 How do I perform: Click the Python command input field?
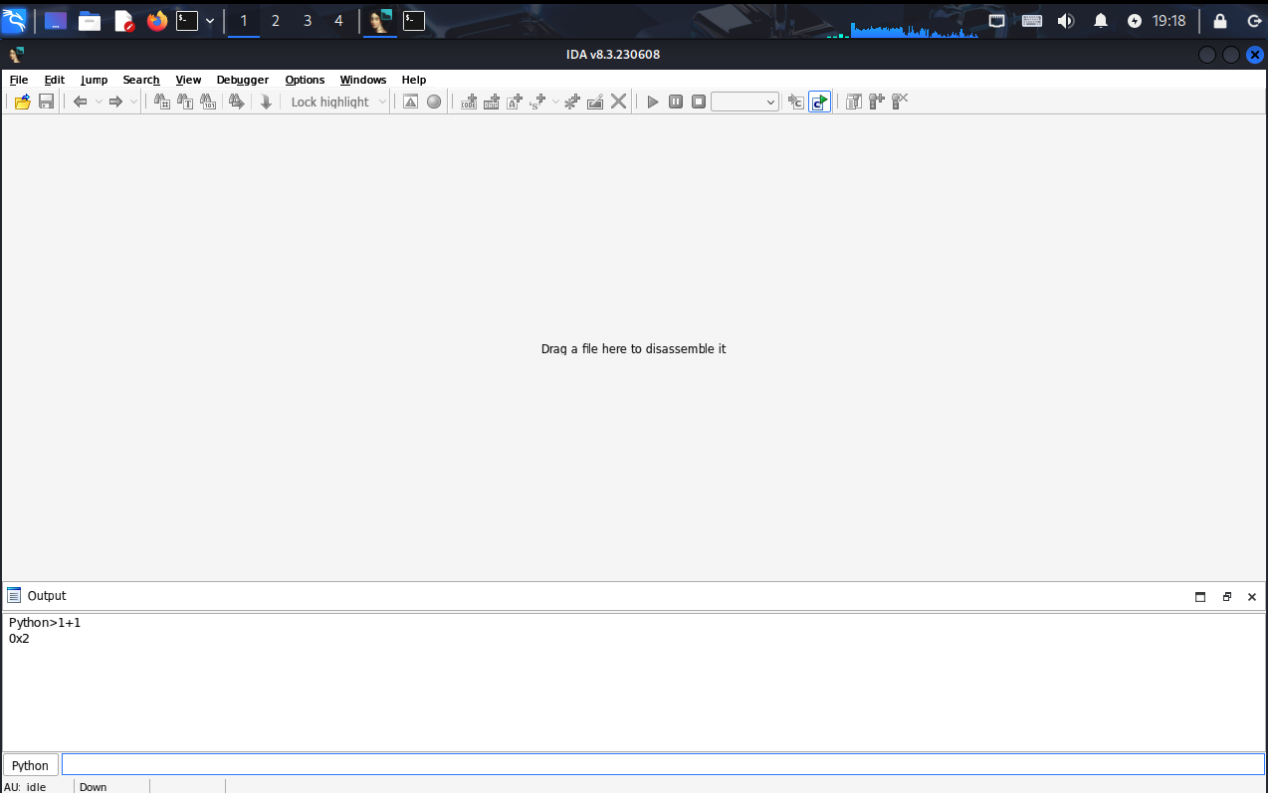tap(662, 765)
